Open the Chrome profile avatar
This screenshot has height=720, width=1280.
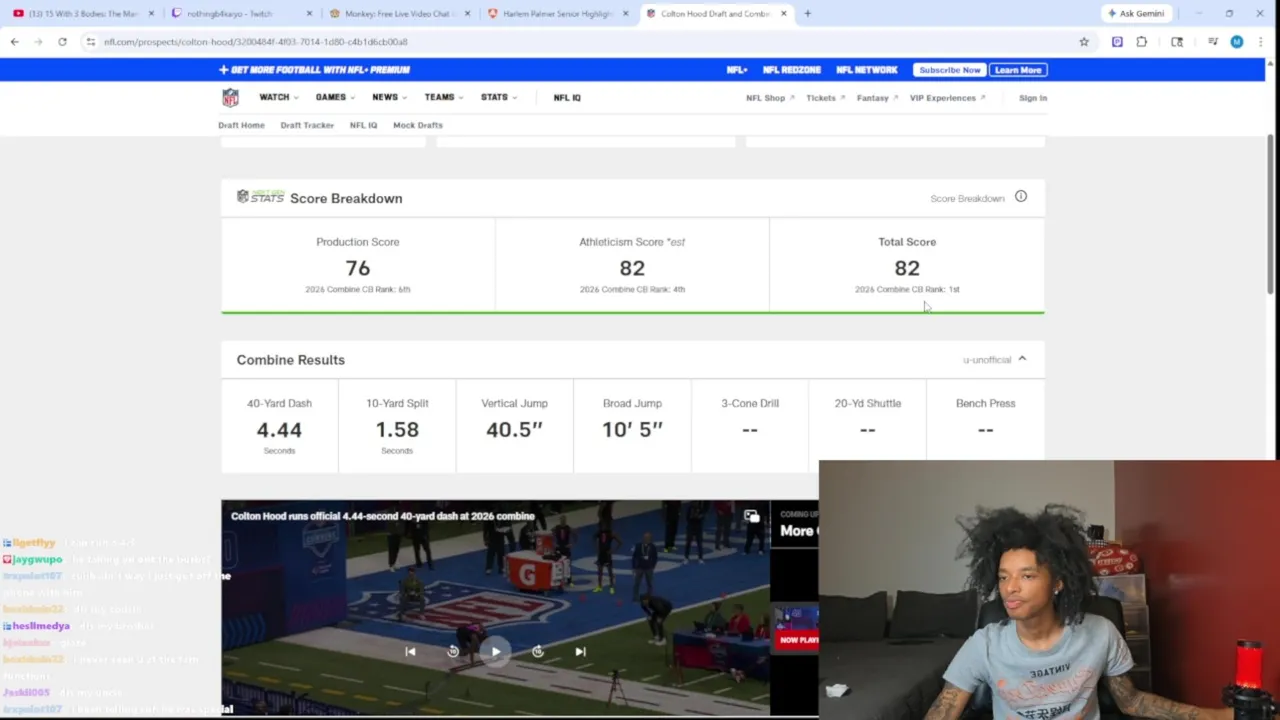click(x=1237, y=41)
